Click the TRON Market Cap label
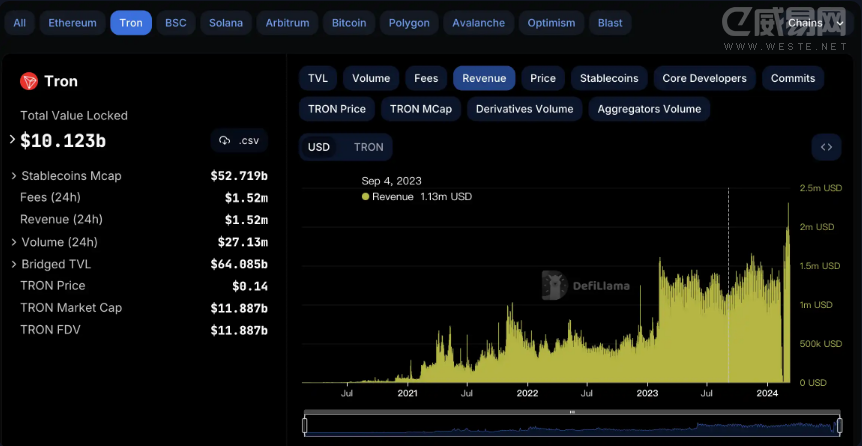 pyautogui.click(x=71, y=307)
